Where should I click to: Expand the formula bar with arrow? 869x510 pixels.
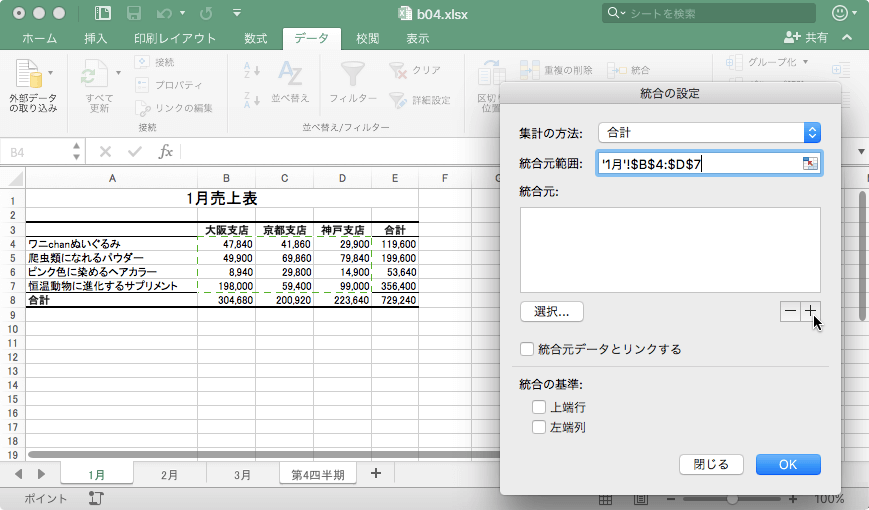[x=861, y=151]
